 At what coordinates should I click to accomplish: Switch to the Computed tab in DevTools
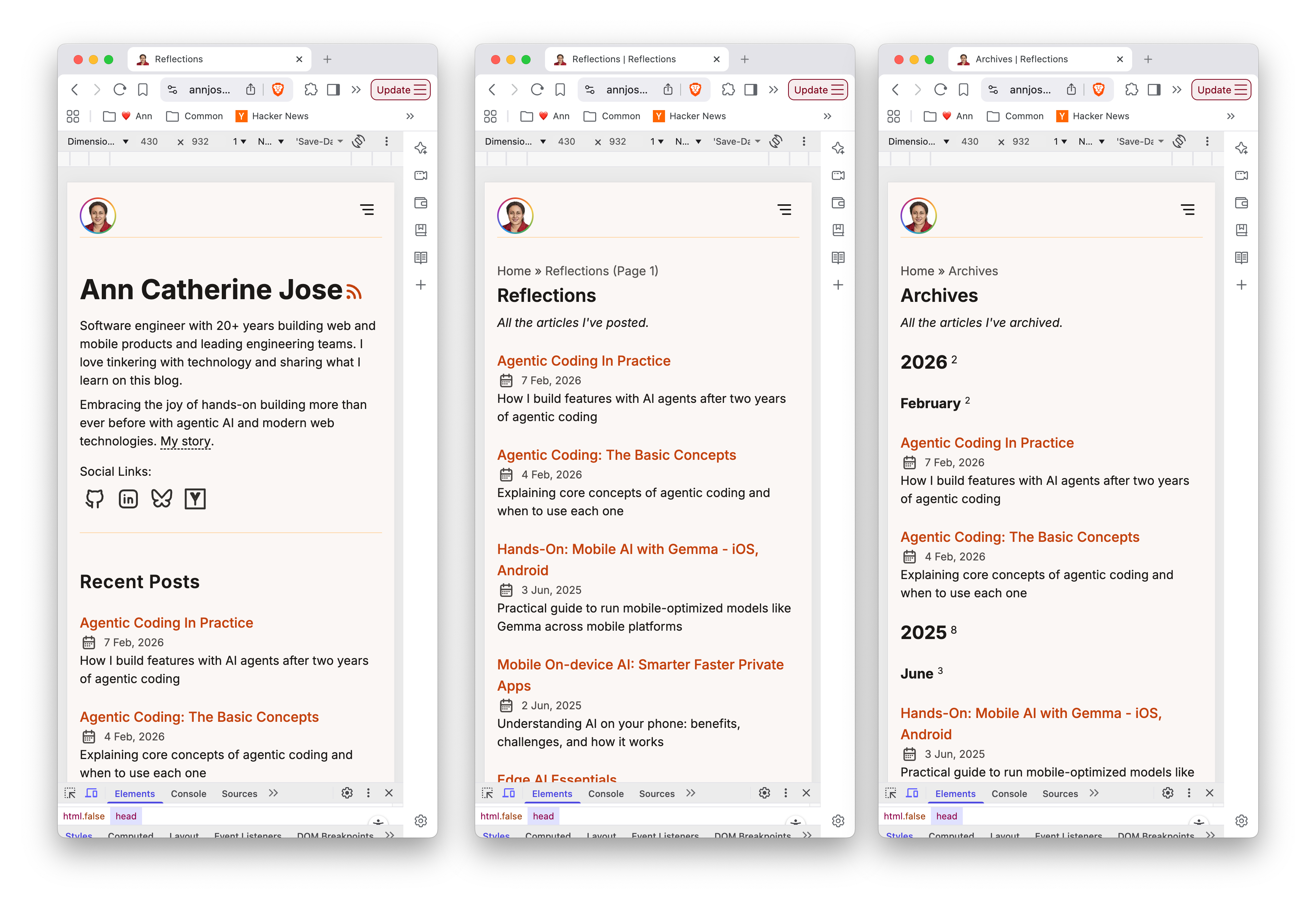[x=131, y=835]
